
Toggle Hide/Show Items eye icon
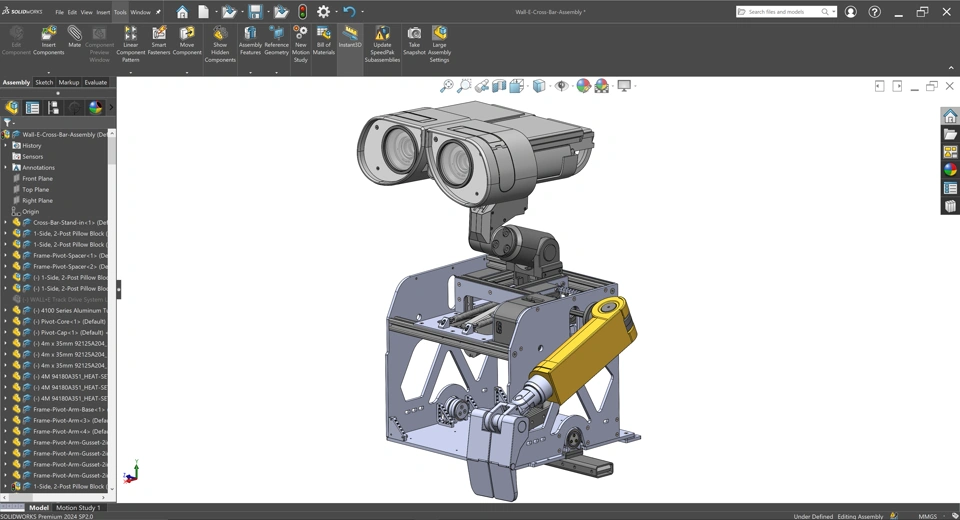coord(561,86)
